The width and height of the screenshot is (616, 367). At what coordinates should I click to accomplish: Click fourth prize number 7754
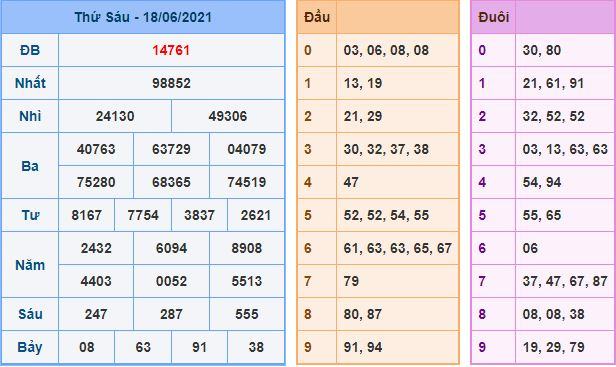pyautogui.click(x=143, y=215)
